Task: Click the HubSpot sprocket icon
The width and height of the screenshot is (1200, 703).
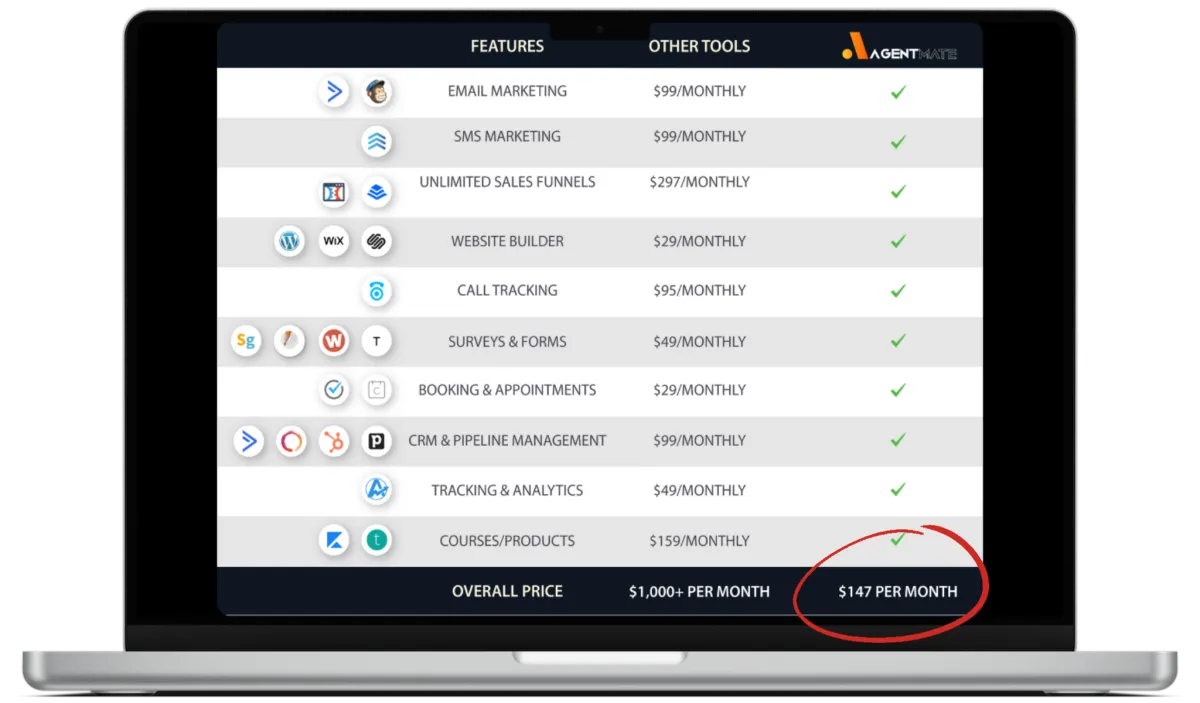Action: 334,441
